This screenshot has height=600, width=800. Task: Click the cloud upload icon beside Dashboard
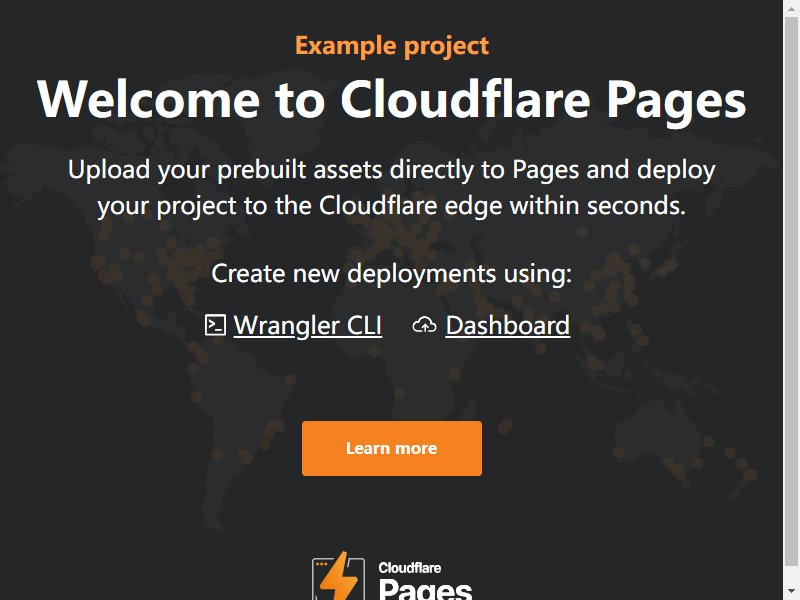pos(424,326)
